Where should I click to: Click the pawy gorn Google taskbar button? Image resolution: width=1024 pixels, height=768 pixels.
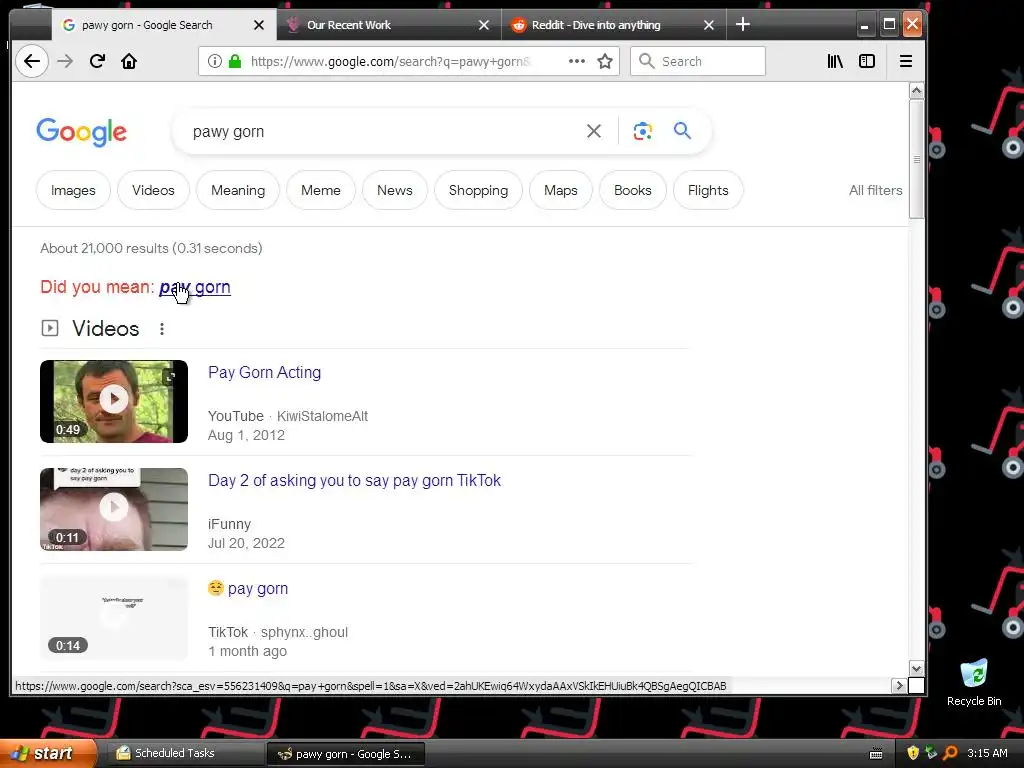pos(346,754)
